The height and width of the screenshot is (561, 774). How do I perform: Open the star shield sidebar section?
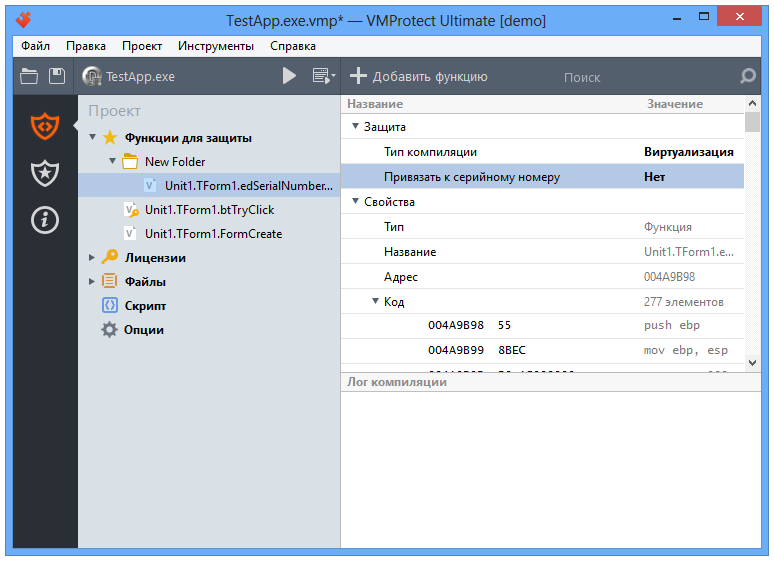45,173
